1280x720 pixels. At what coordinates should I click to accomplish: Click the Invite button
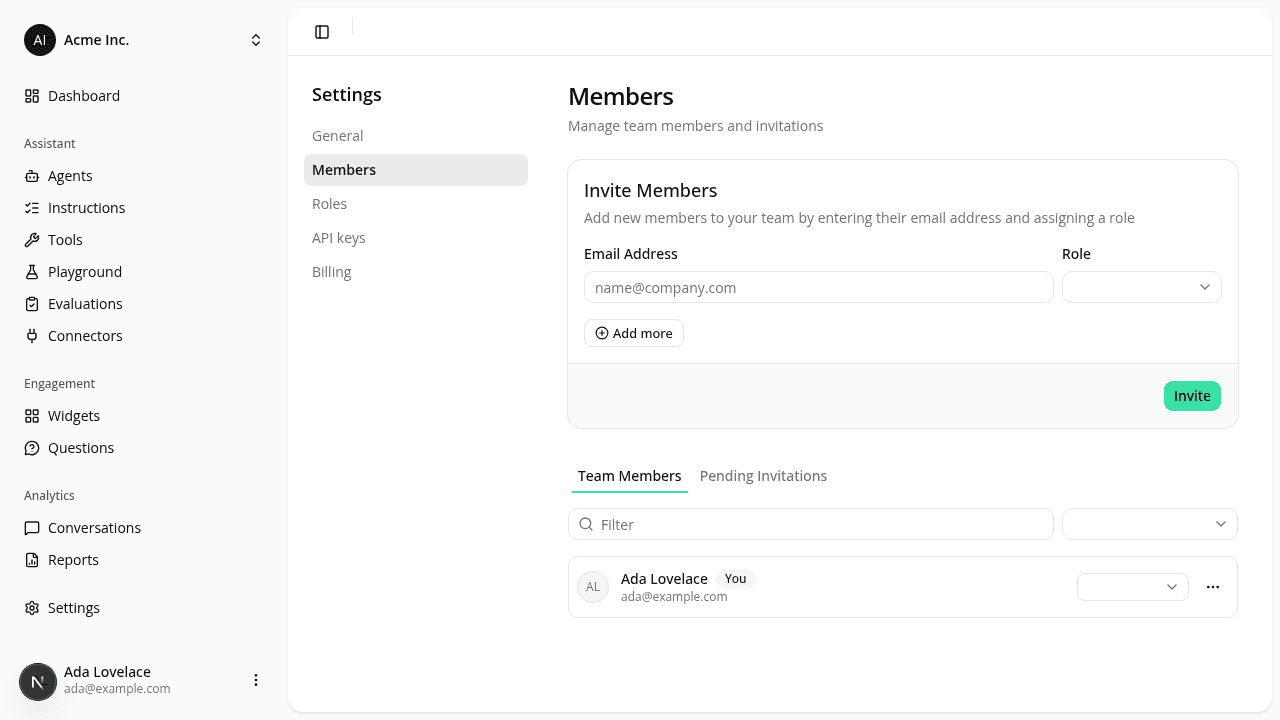tap(1192, 396)
